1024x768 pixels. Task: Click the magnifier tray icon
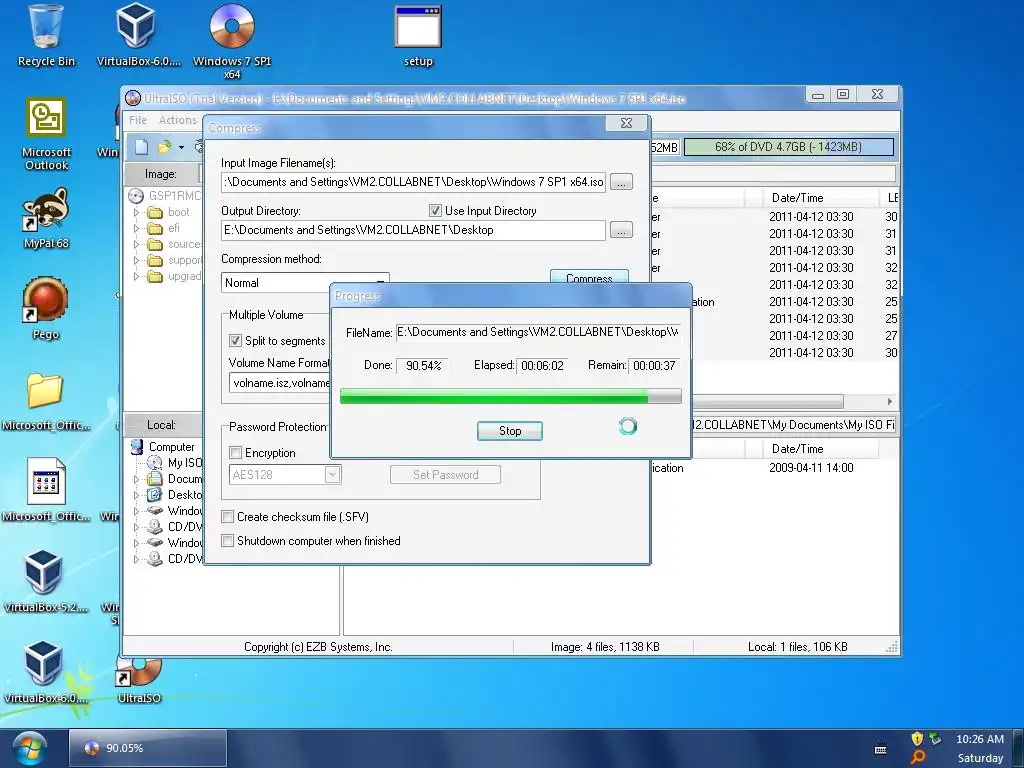click(x=918, y=758)
